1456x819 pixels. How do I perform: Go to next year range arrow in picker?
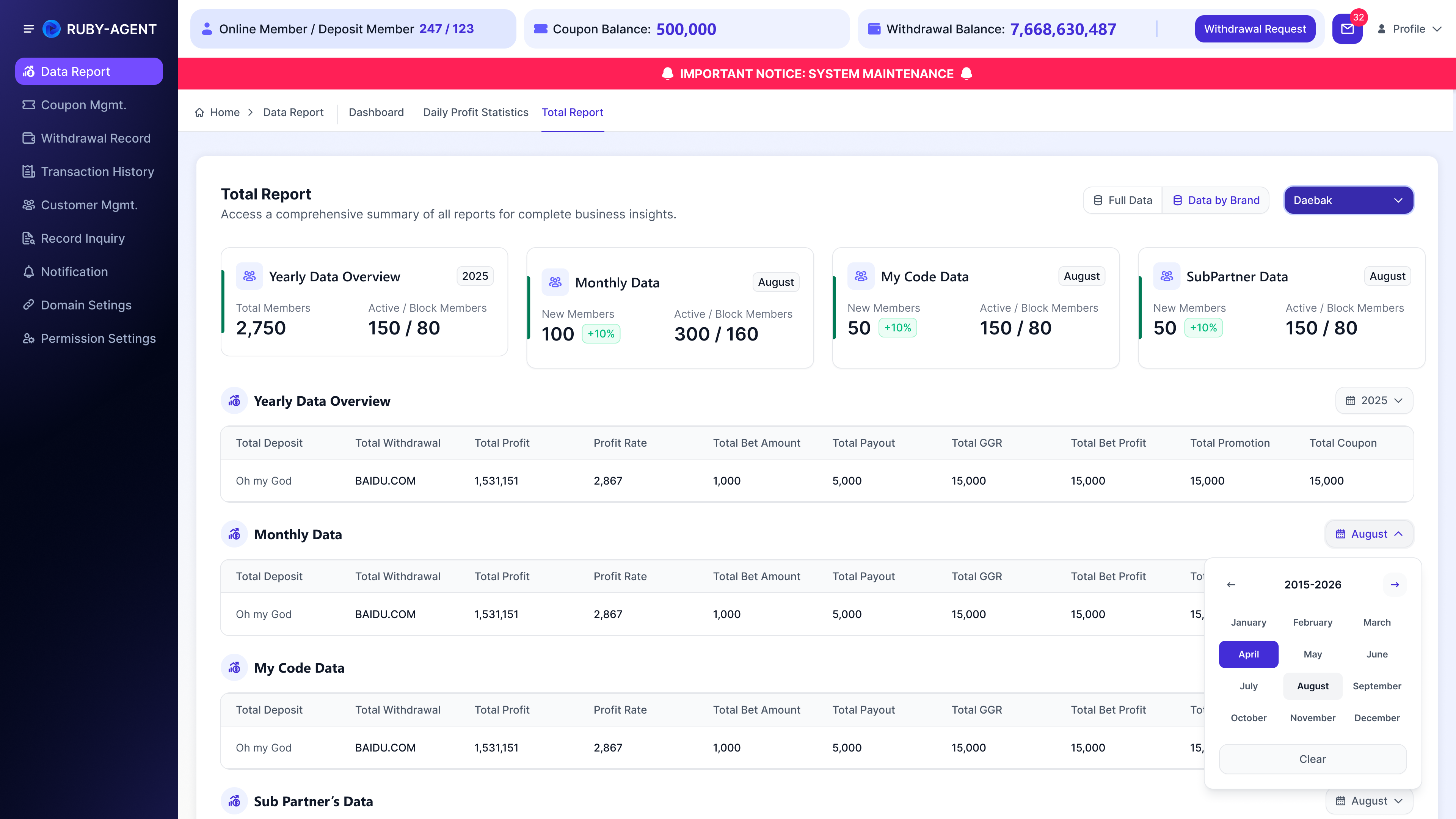[1395, 584]
